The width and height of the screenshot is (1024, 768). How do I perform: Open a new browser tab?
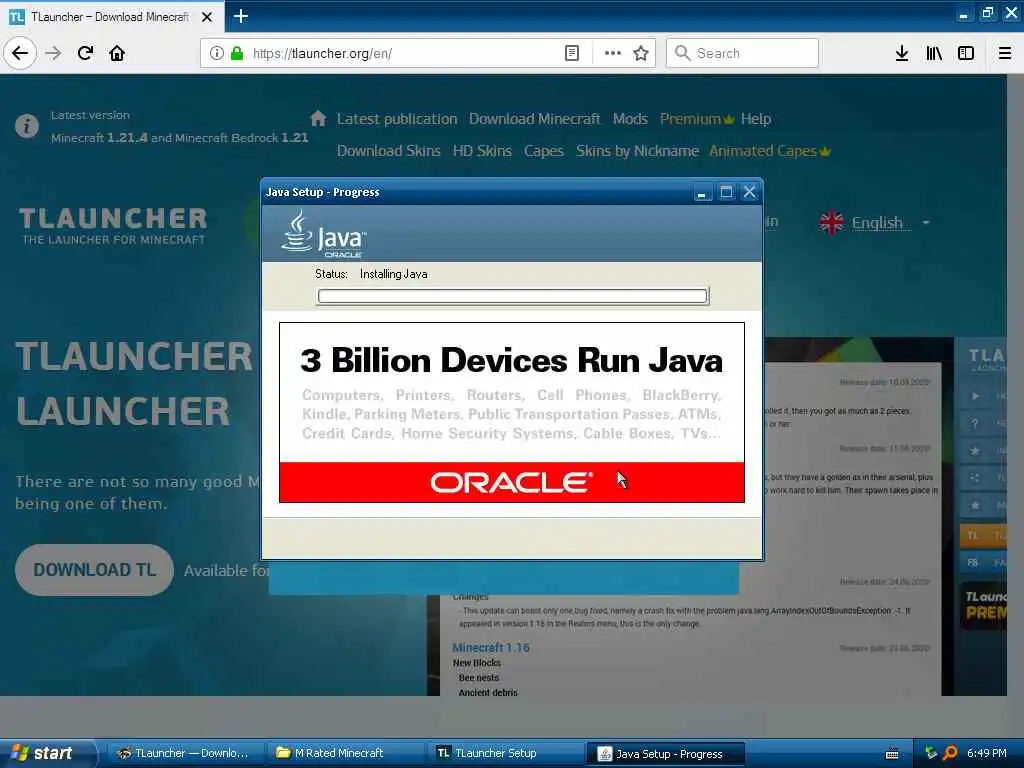click(241, 16)
